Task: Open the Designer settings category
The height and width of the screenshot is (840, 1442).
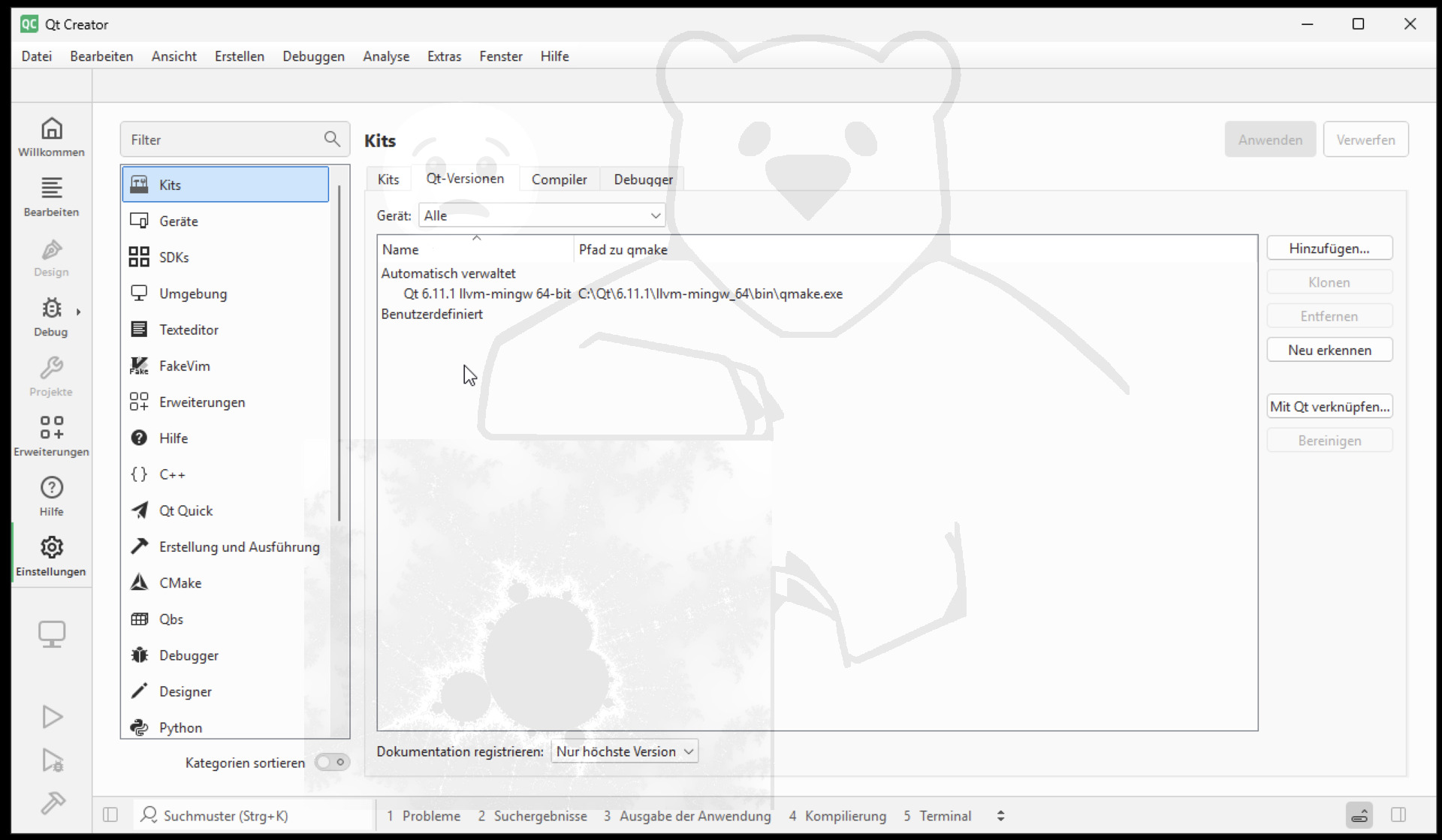Action: point(225,691)
